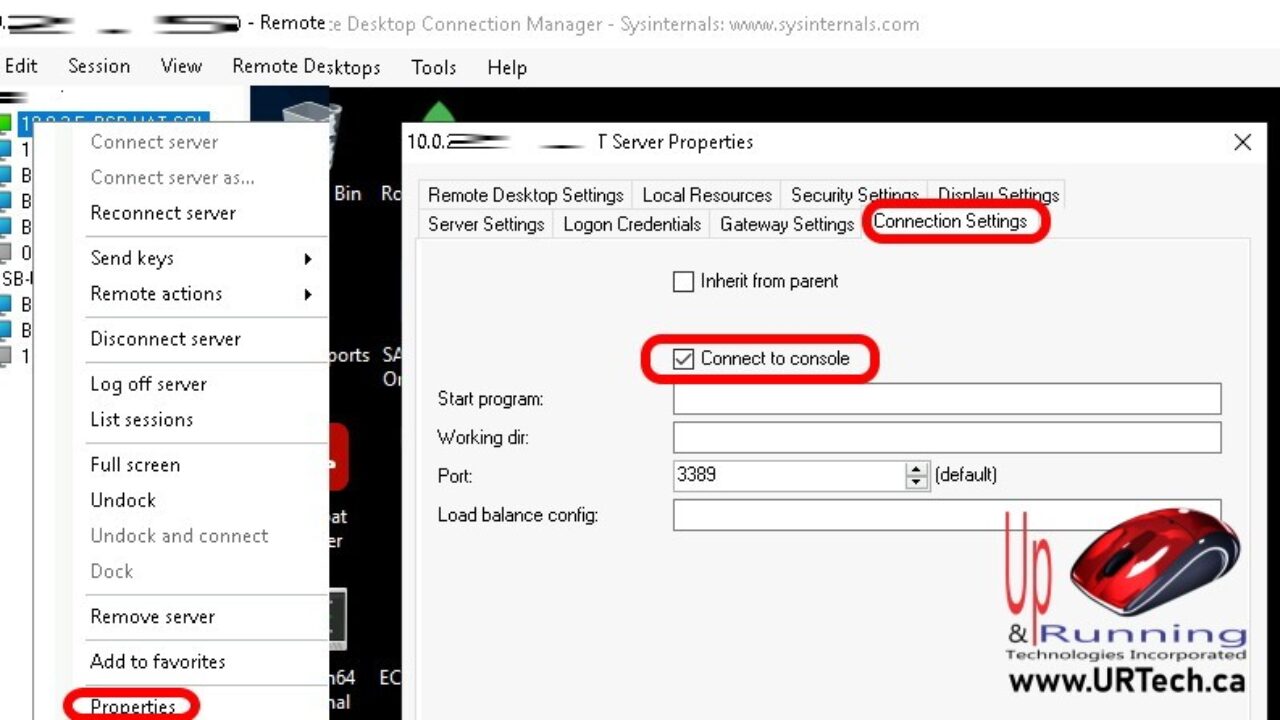
Task: Uncheck the Connect to console checkbox
Action: coord(684,359)
